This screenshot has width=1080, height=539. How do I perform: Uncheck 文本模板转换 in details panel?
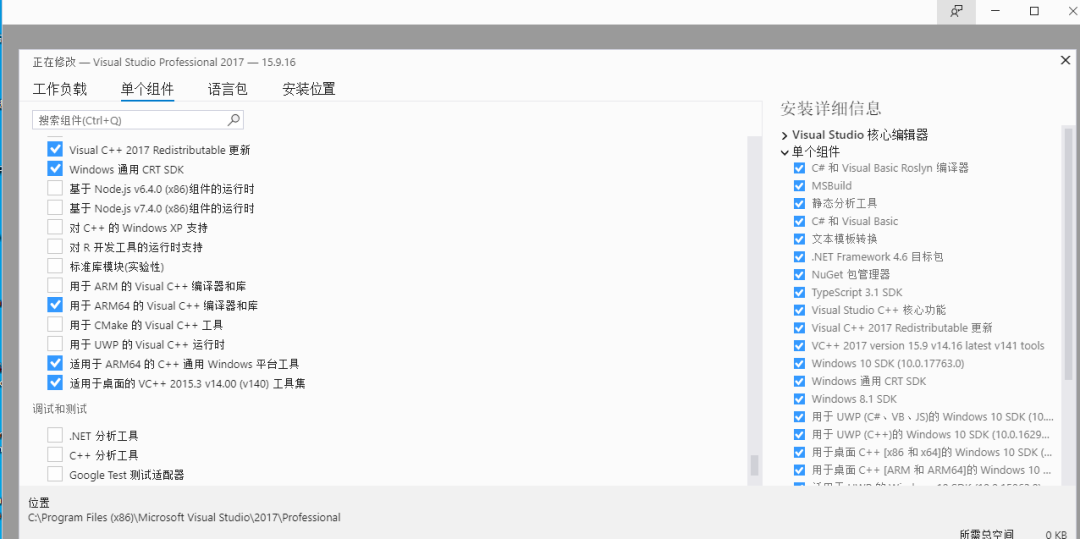pyautogui.click(x=799, y=239)
